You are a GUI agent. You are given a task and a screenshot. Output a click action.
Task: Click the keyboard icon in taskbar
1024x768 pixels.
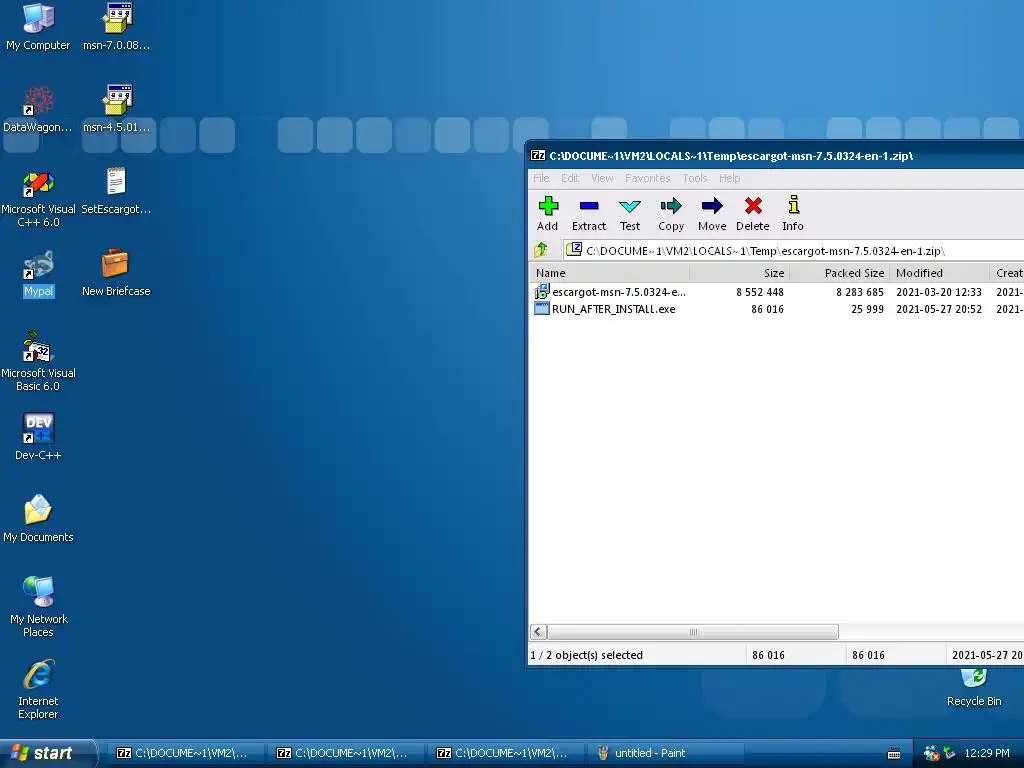coord(894,754)
